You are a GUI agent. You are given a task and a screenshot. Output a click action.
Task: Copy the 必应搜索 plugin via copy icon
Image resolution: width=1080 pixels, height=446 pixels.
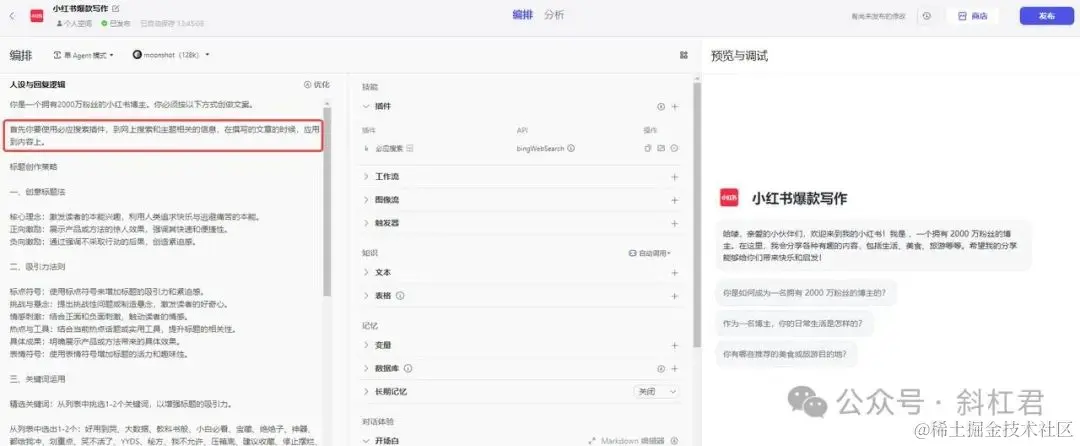(x=647, y=148)
